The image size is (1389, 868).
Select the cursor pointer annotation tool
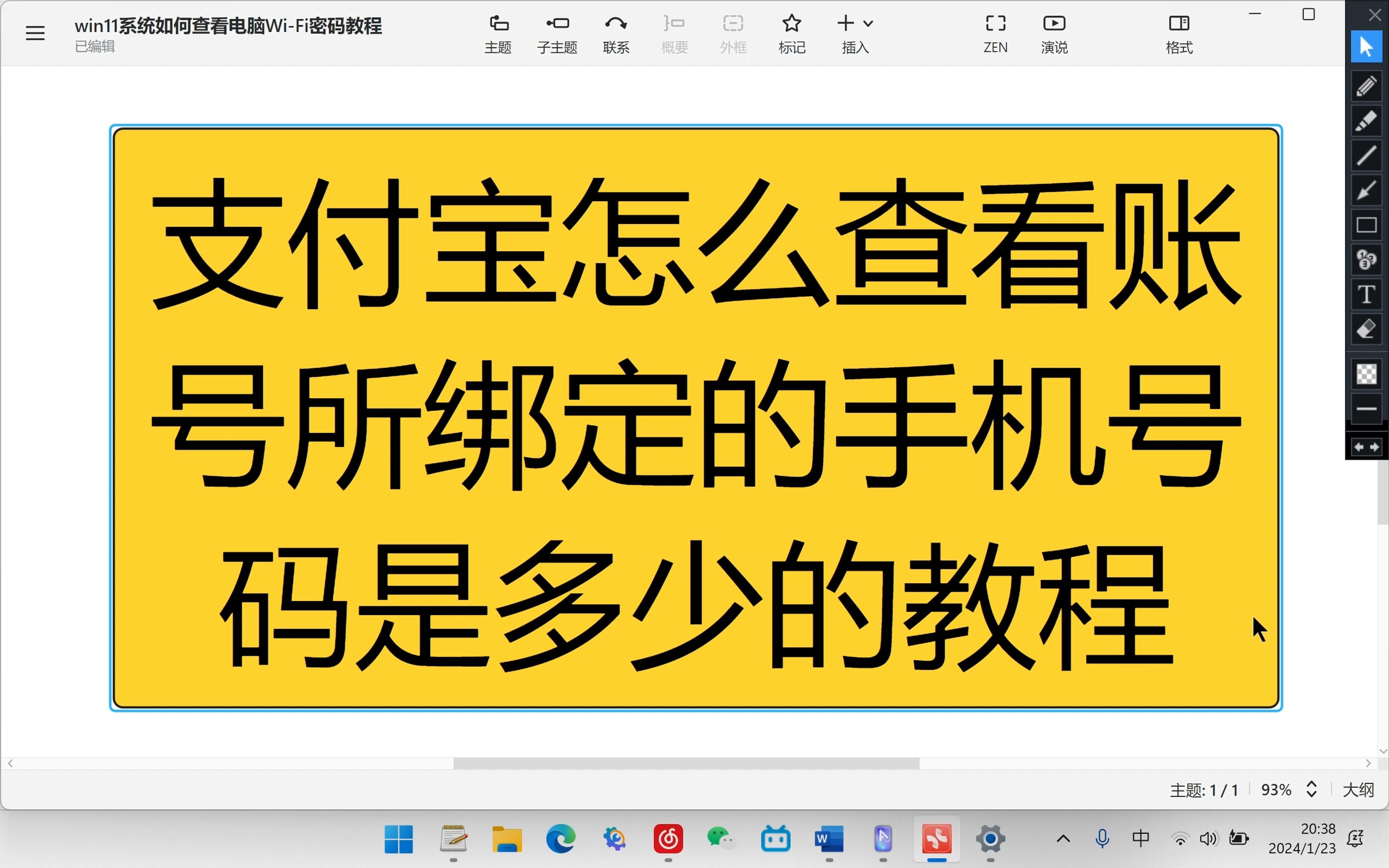[x=1366, y=47]
